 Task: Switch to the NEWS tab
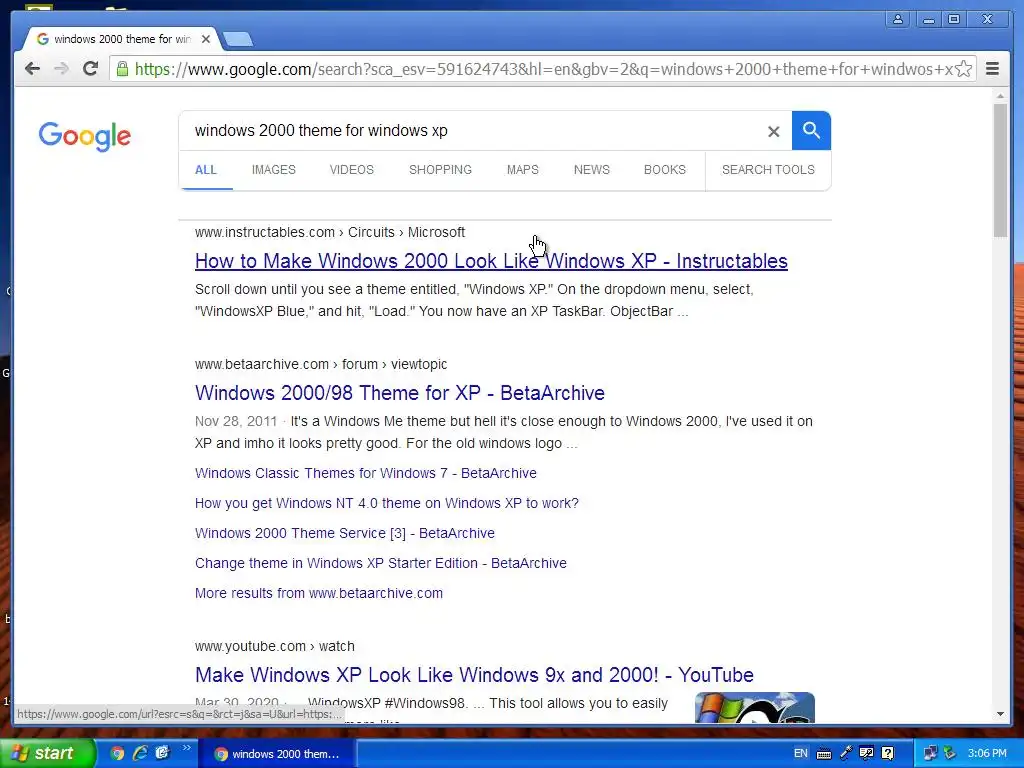tap(592, 170)
